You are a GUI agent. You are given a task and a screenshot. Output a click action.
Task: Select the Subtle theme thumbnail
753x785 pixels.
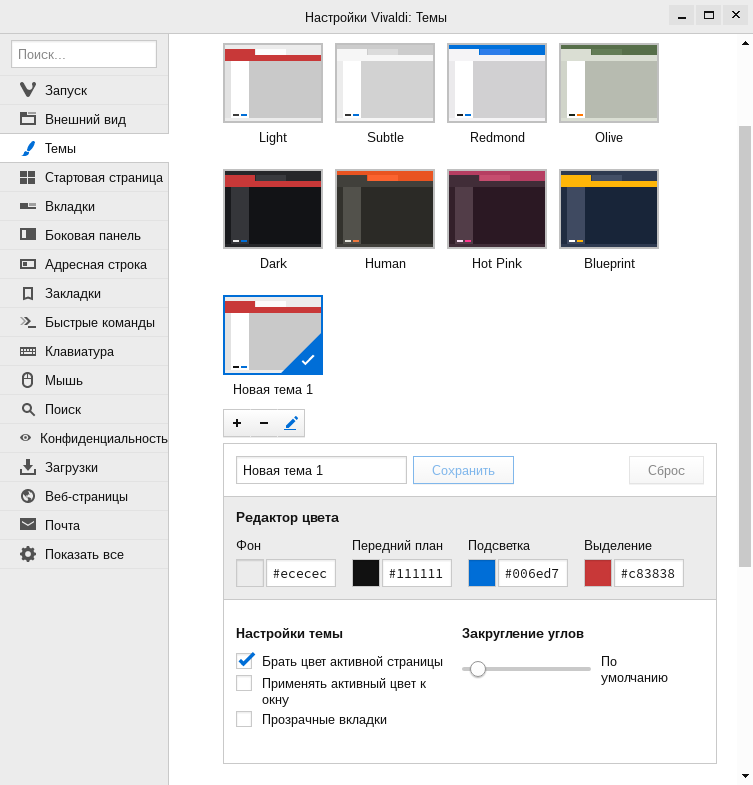[x=385, y=83]
